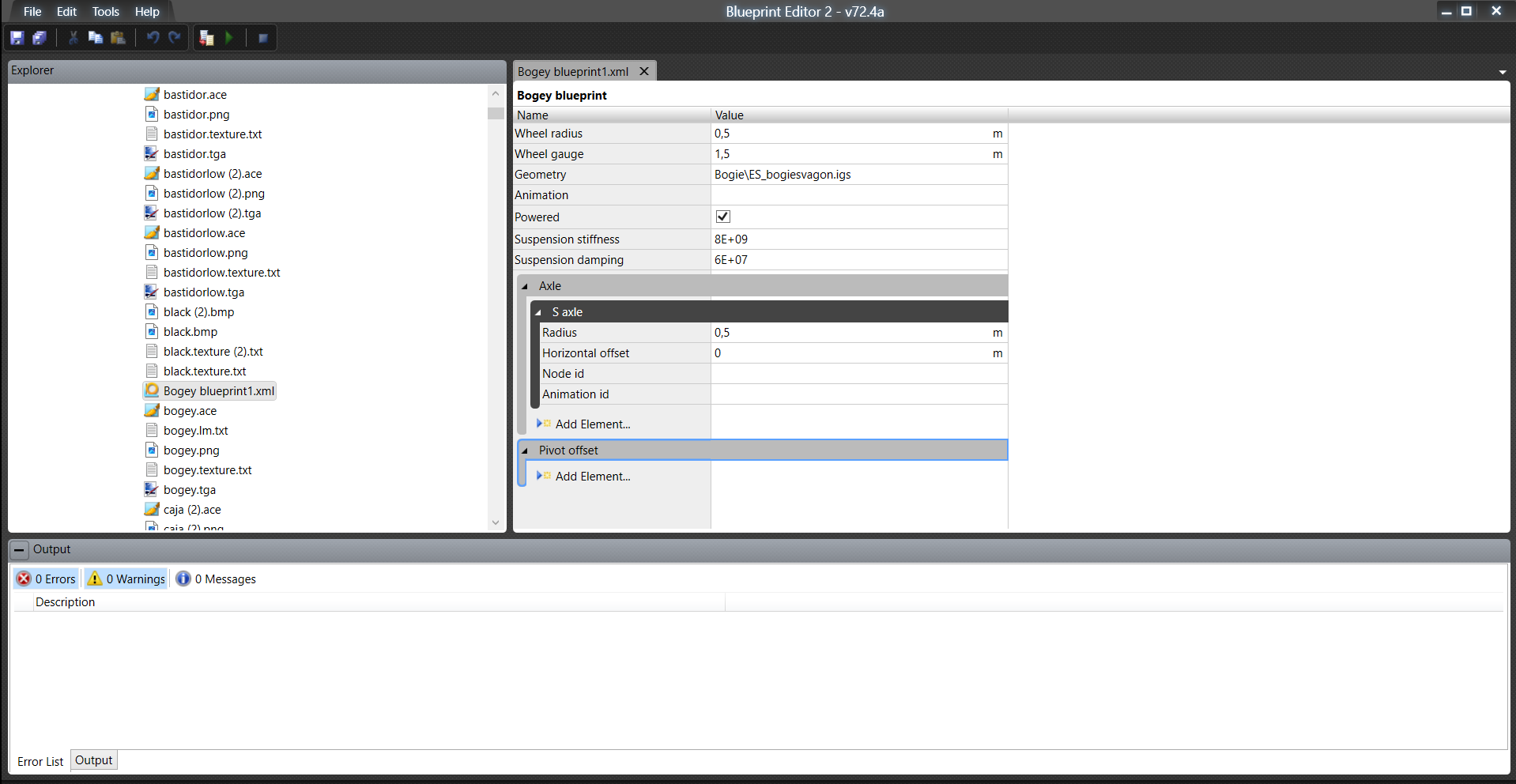Viewport: 1516px width, 784px height.
Task: Select black.texture.txt in Explorer
Action: point(205,371)
